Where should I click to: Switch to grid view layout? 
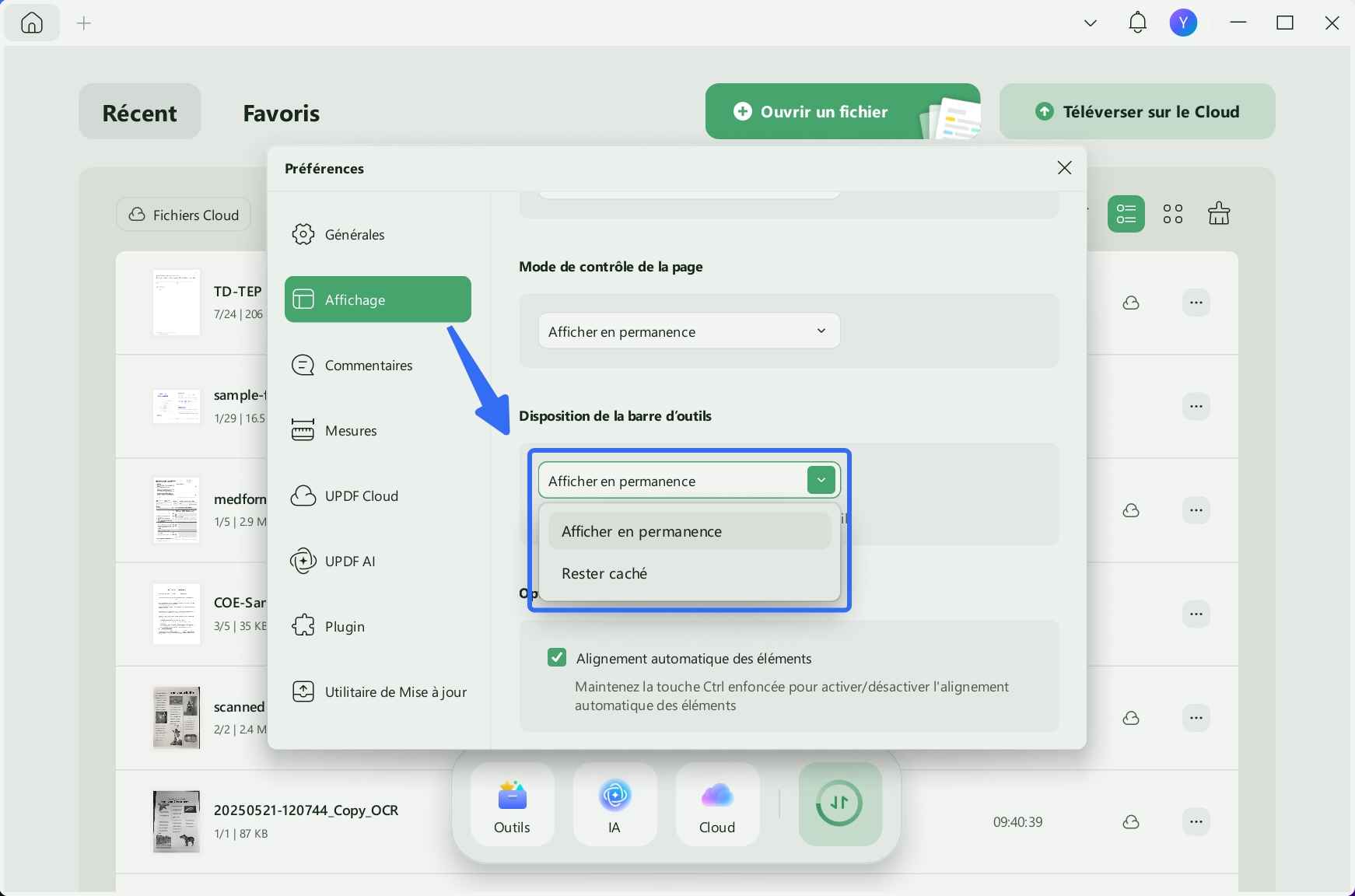(x=1173, y=214)
